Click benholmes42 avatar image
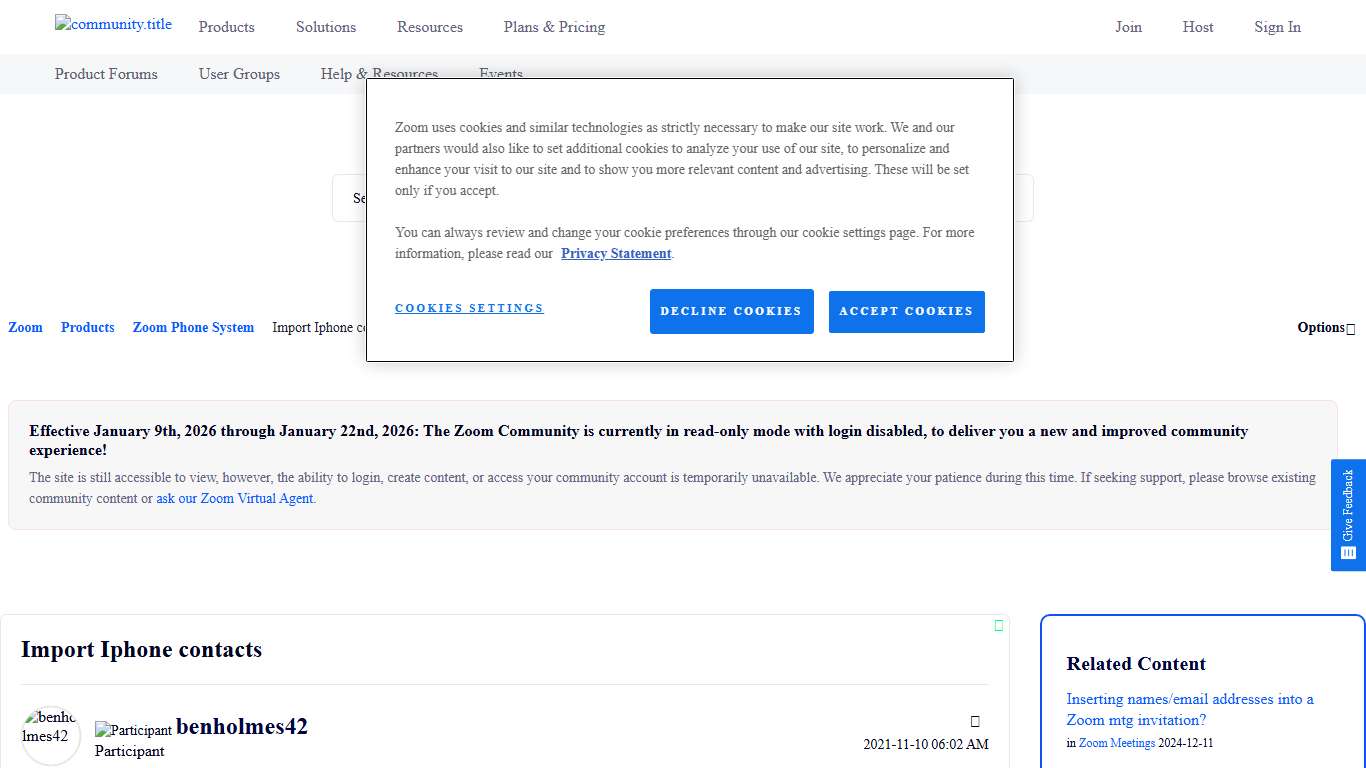The image size is (1366, 768). (x=50, y=735)
